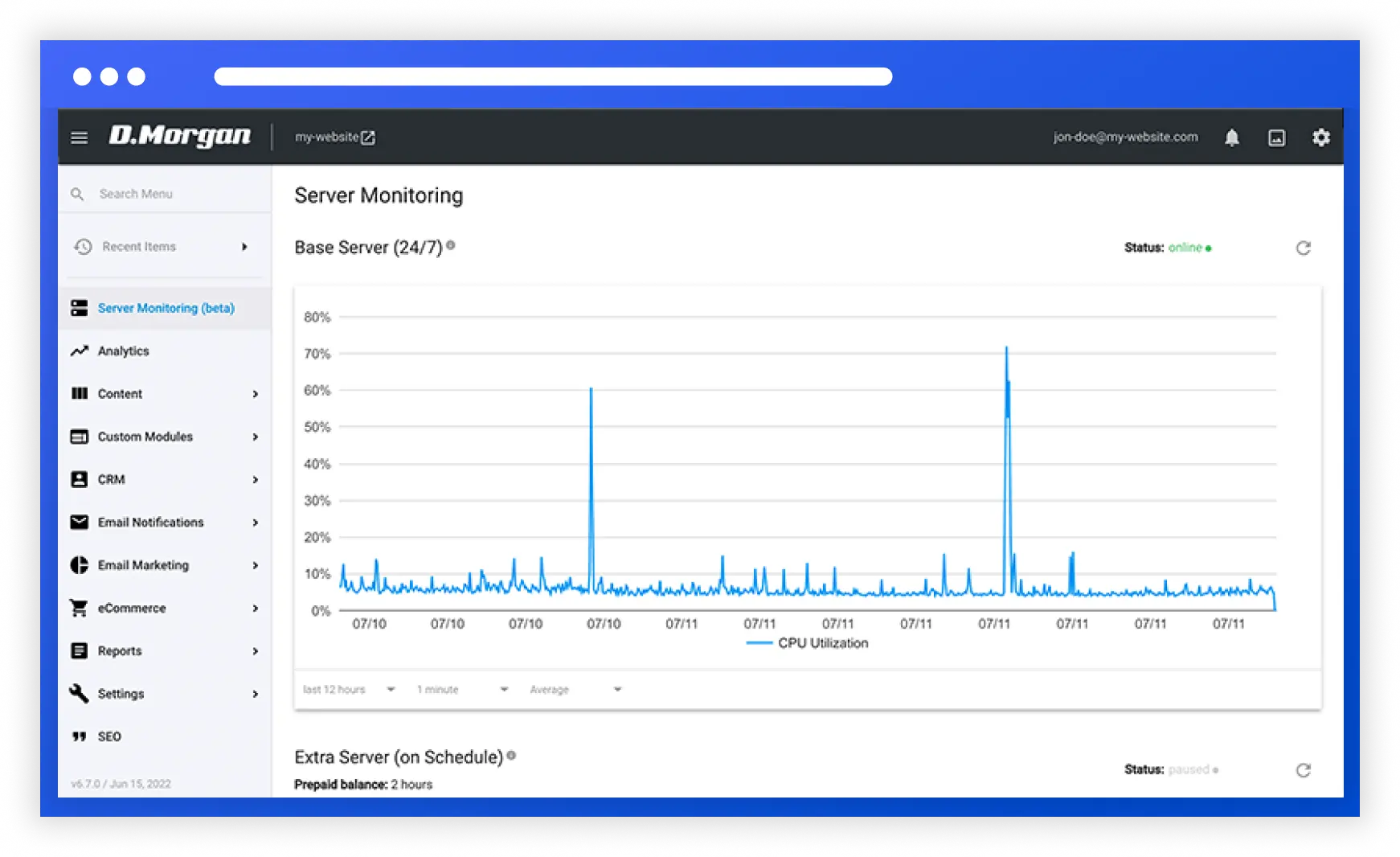Open the last 12 hours dropdown
The width and height of the screenshot is (1400, 857).
click(x=349, y=690)
